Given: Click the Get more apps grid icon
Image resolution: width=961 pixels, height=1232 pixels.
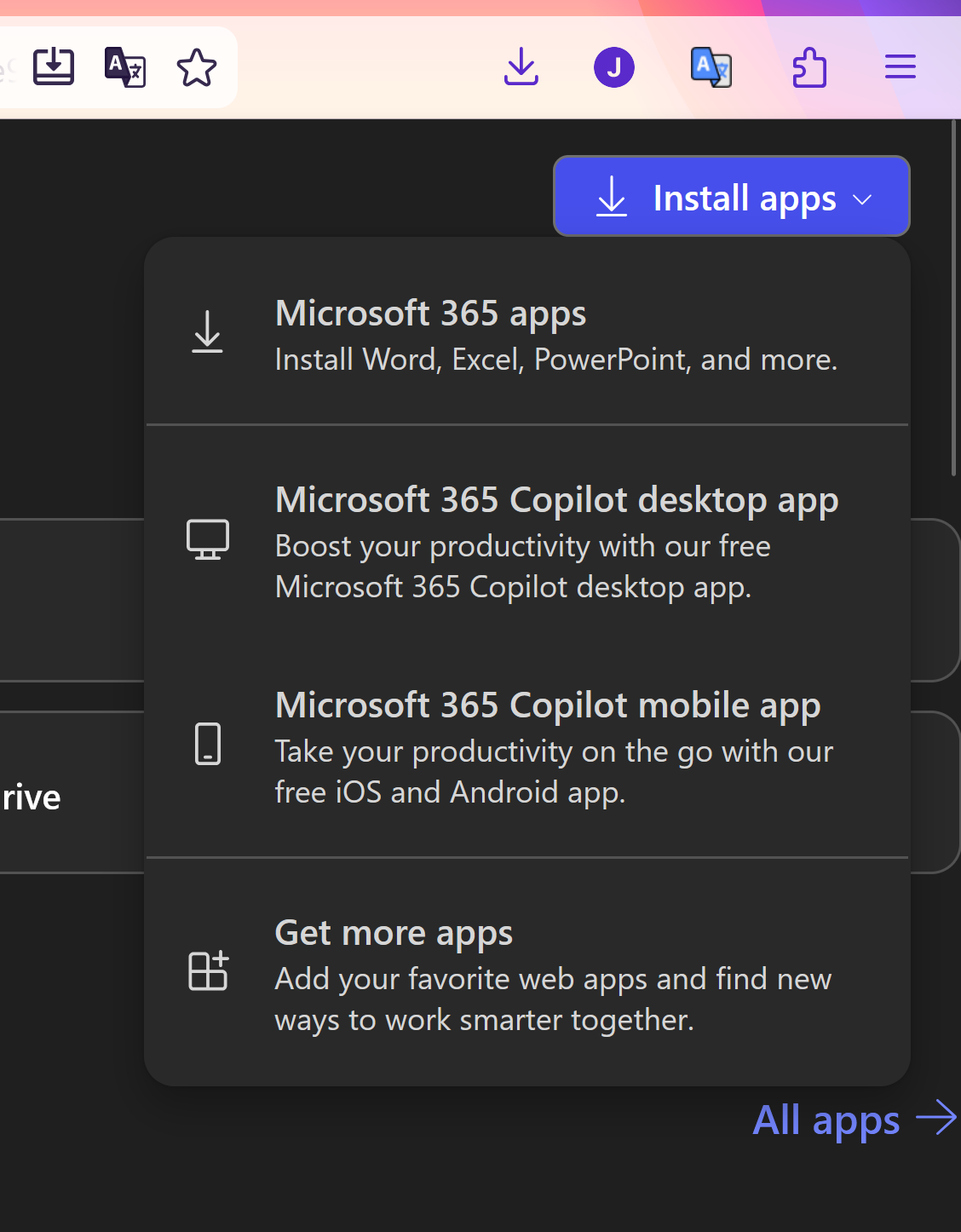Looking at the screenshot, I should [x=207, y=970].
